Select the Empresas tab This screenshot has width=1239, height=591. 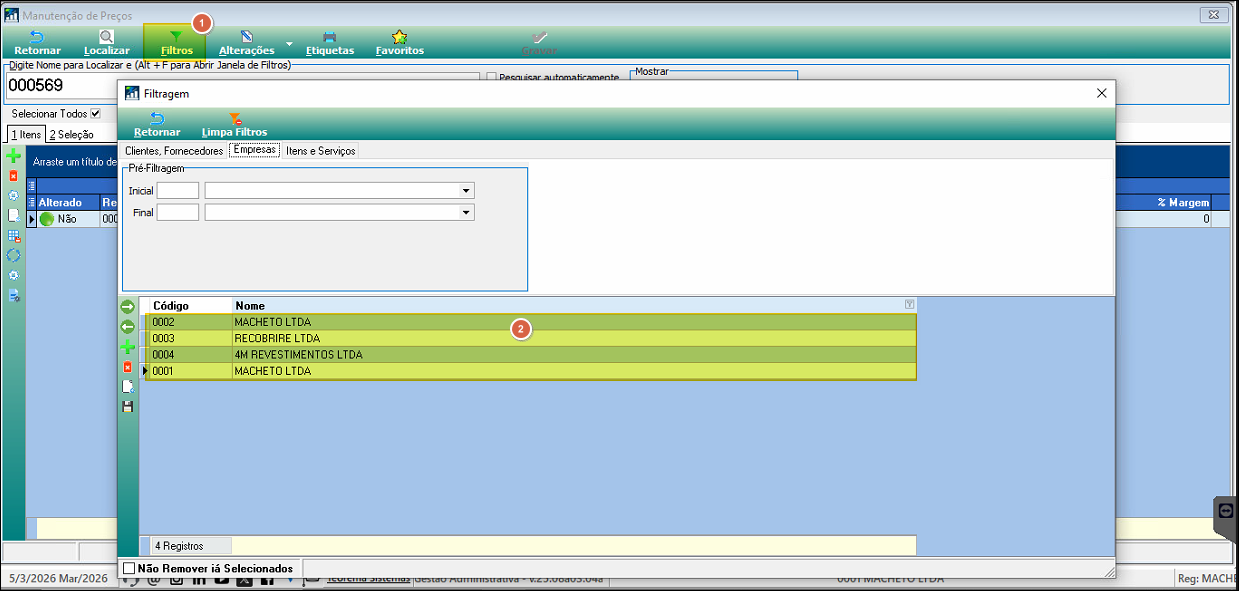(255, 150)
